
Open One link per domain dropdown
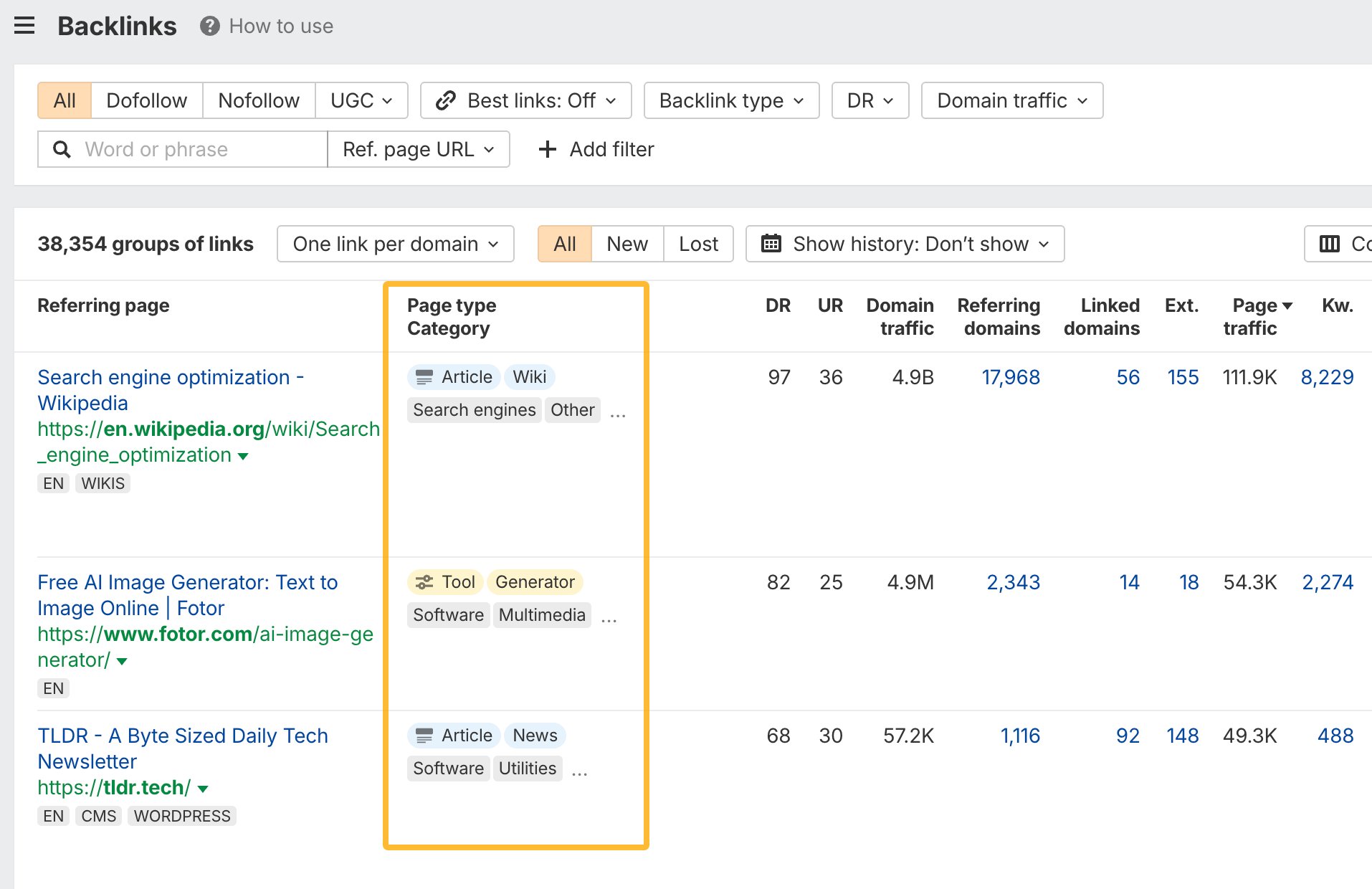(395, 244)
